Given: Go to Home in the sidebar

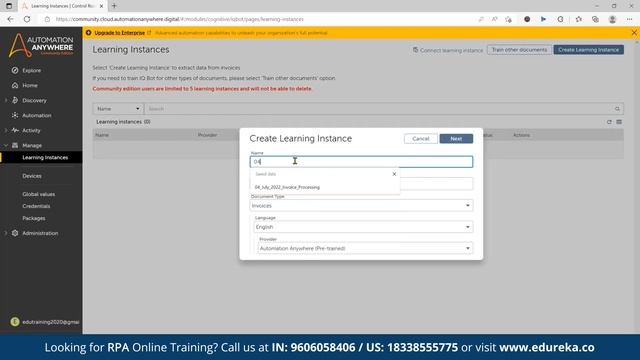Looking at the screenshot, I should coord(30,85).
